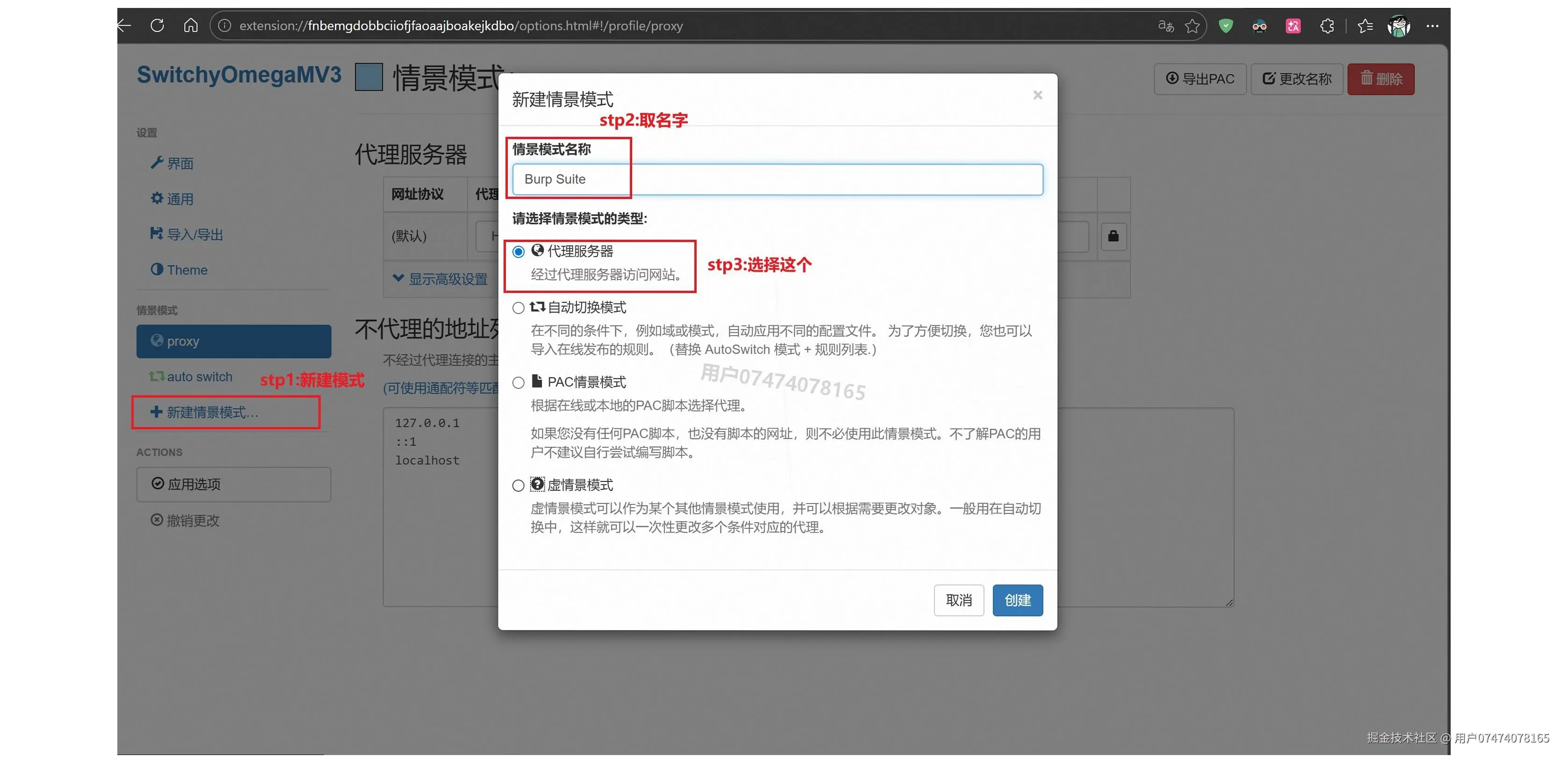The width and height of the screenshot is (1568, 763).
Task: Click the red 删除 button
Action: [x=1381, y=79]
